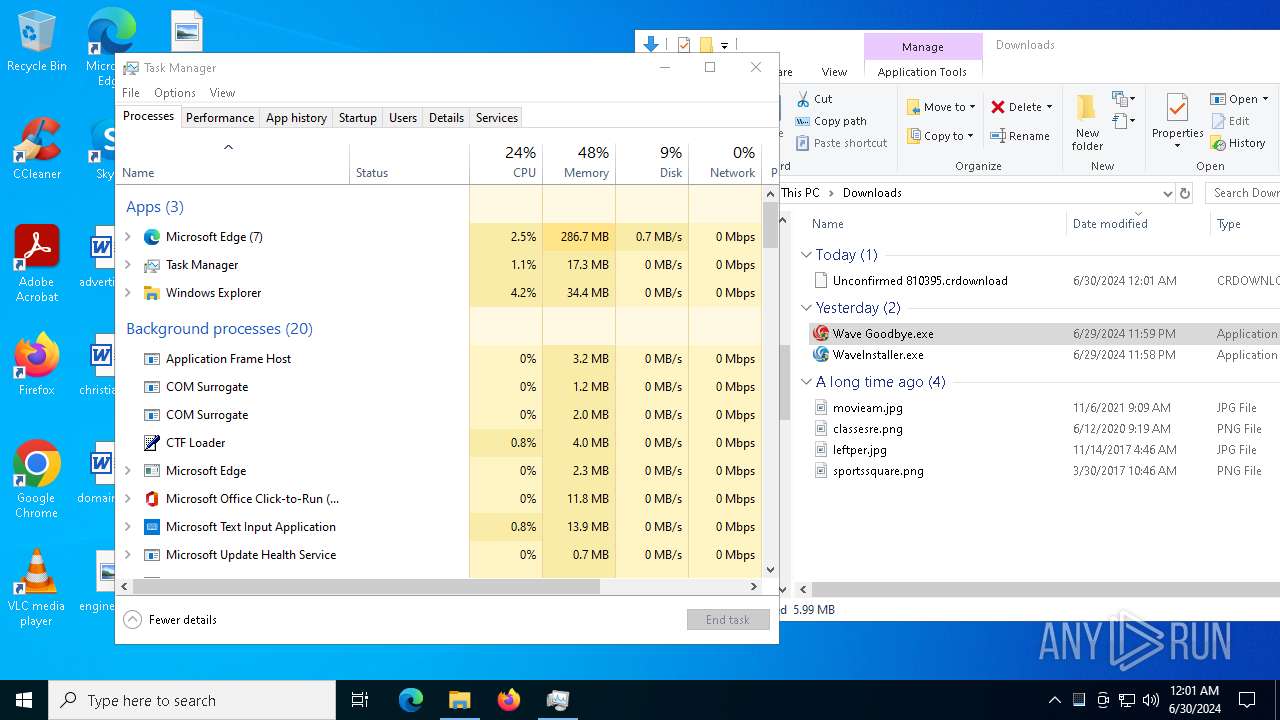Open File Explorer from taskbar

click(x=459, y=700)
